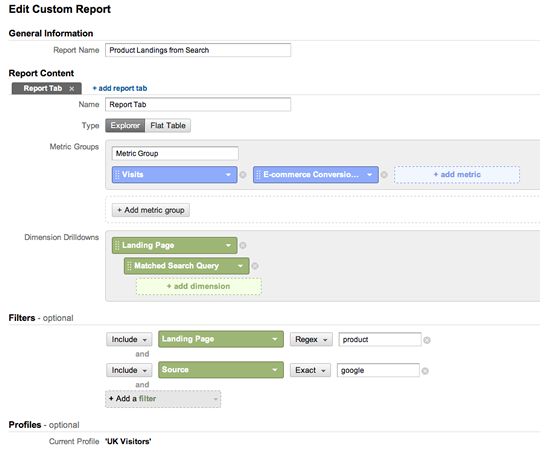Delete the Matched Search Query dimension
This screenshot has width=540, height=451.
click(x=255, y=266)
